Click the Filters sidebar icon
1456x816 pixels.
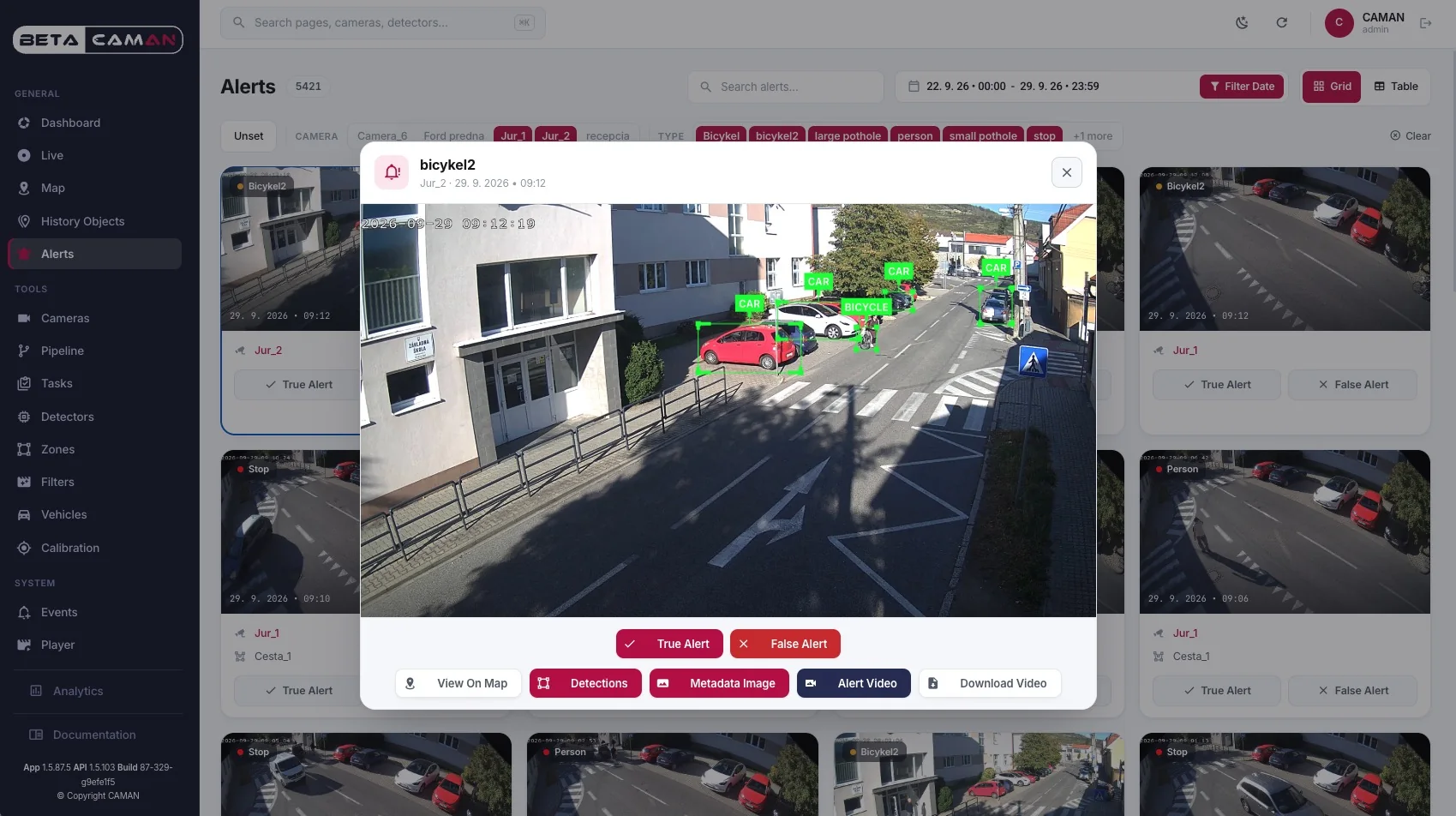tap(24, 483)
